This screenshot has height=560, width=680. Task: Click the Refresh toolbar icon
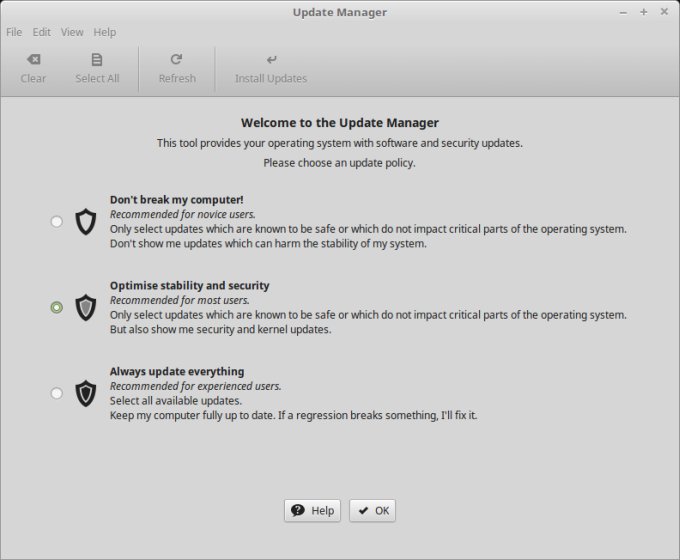point(177,59)
